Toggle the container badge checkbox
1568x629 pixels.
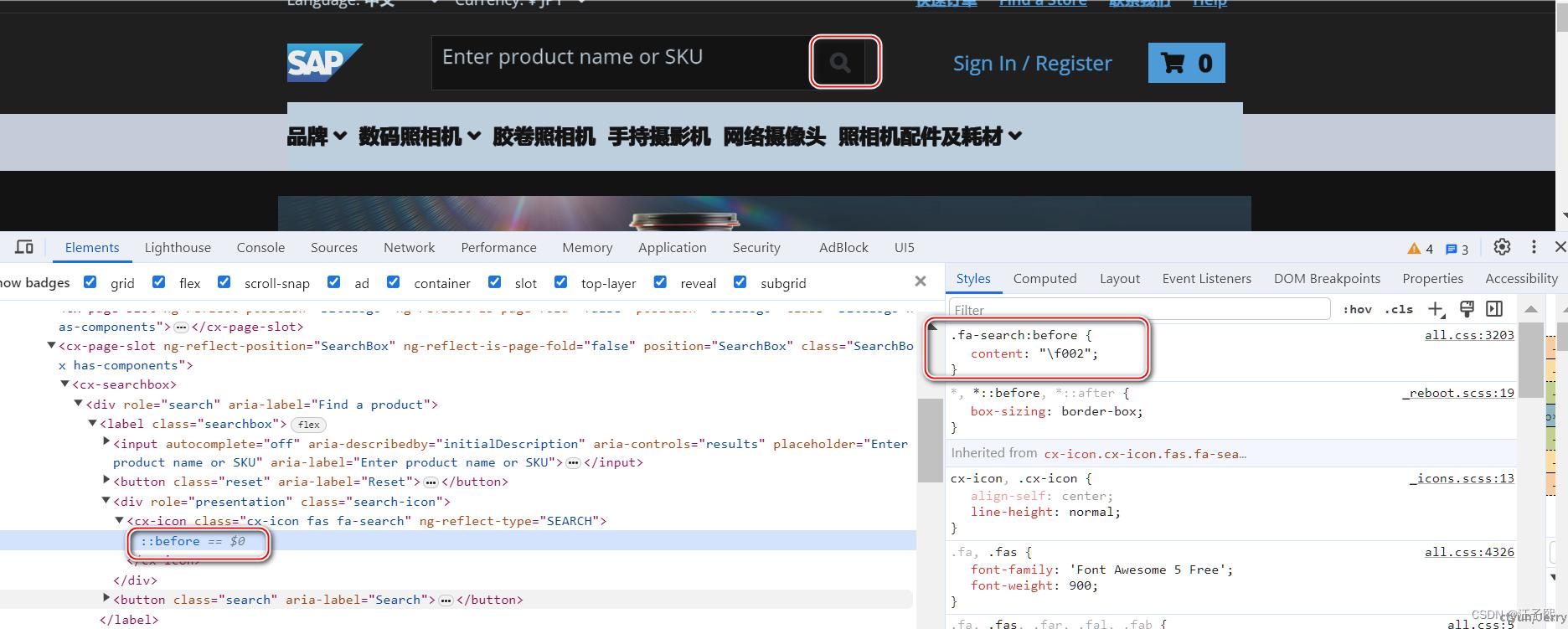[394, 282]
